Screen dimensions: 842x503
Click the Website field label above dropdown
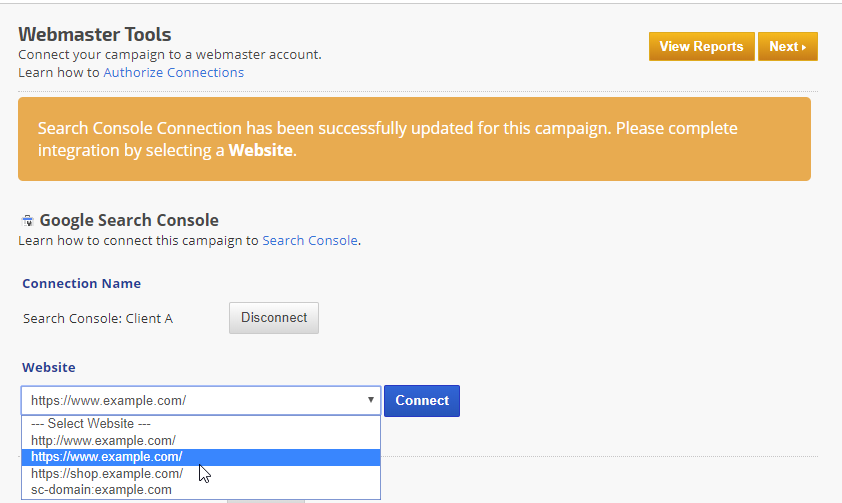pyautogui.click(x=48, y=367)
